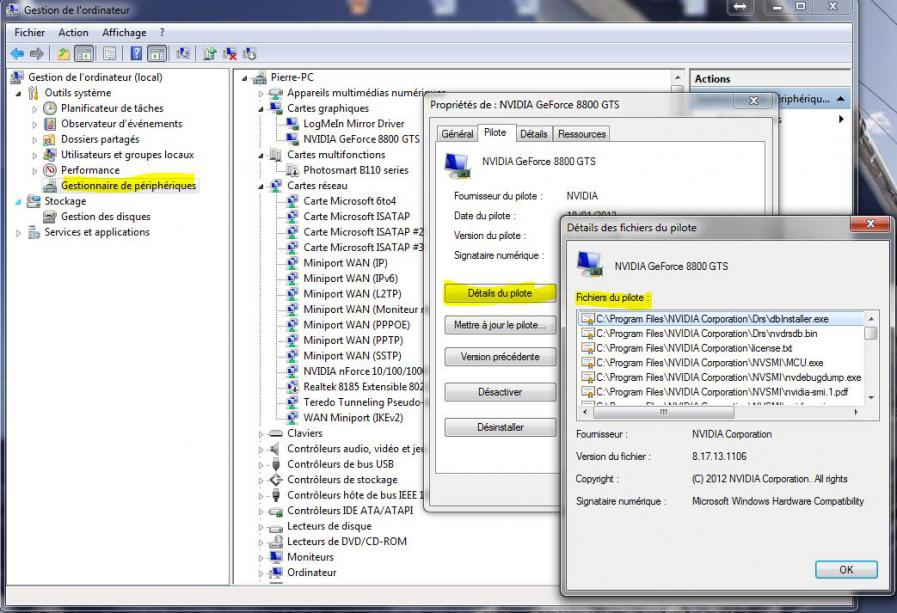Select Gestionnaire de périphériques in tree

128,185
